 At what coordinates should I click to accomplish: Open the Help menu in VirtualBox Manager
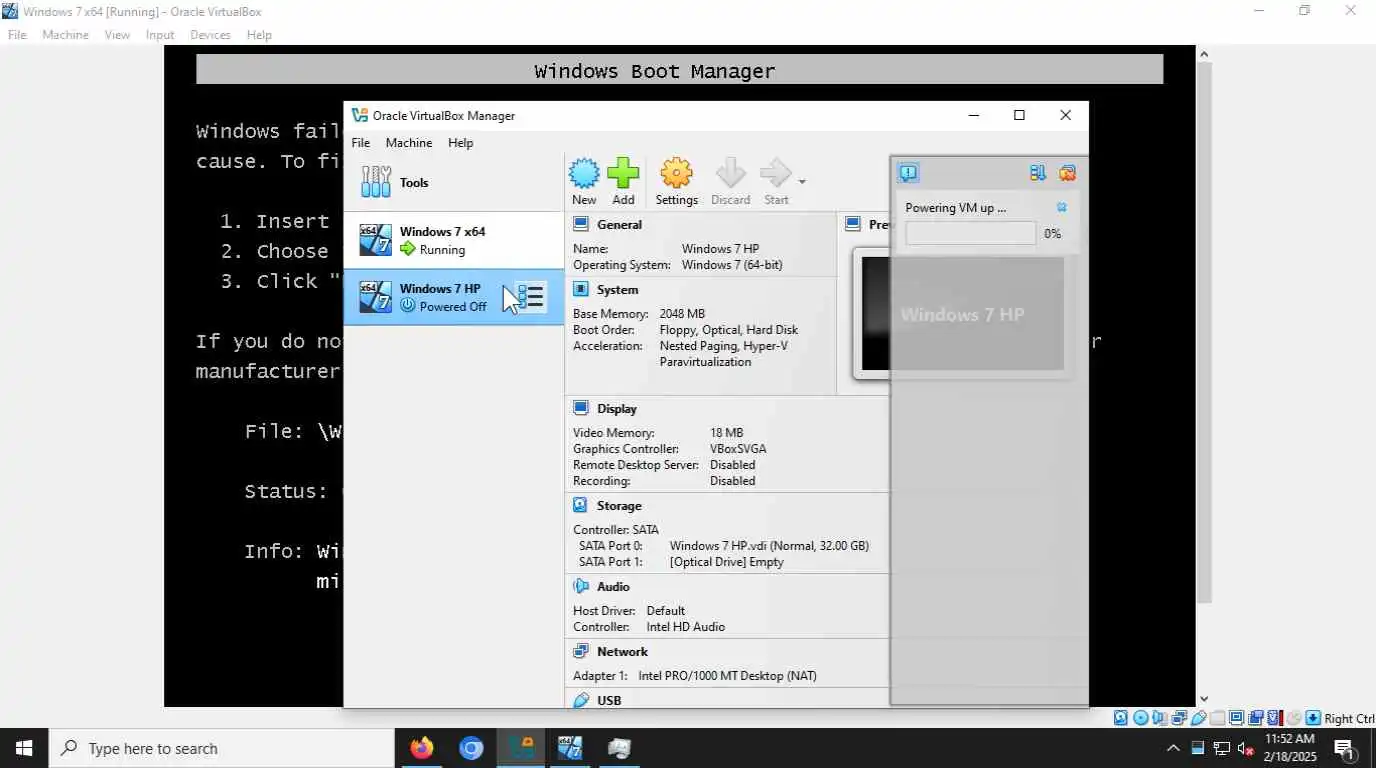click(460, 143)
